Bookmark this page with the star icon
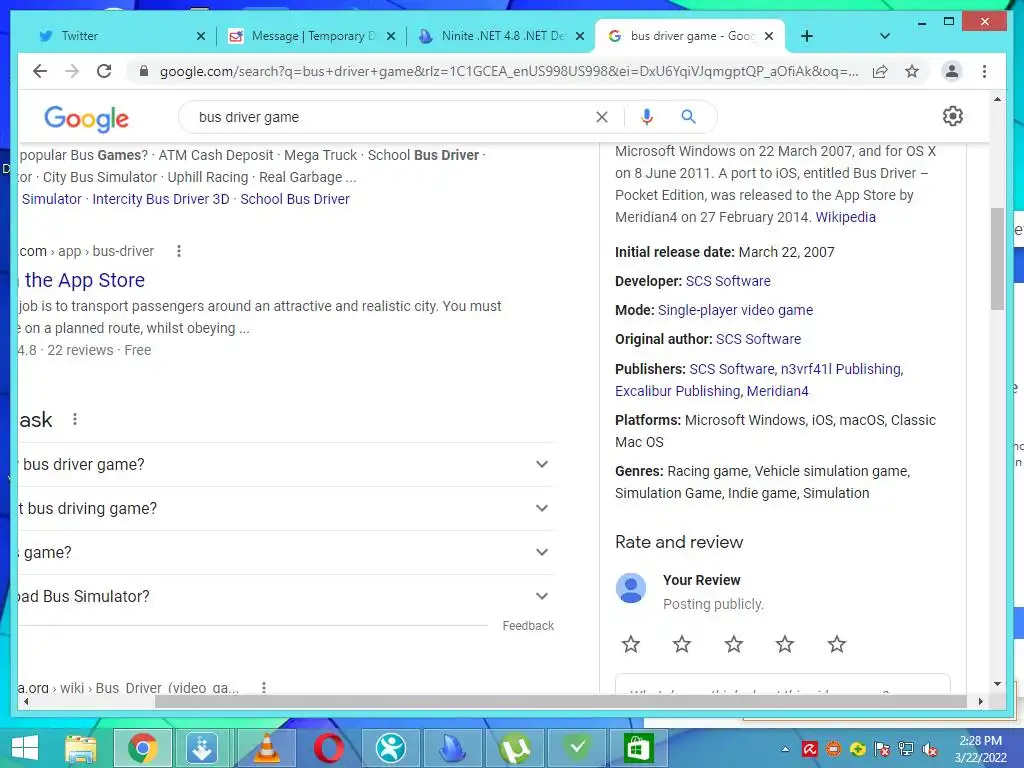Screen dimensions: 1024x768 (912, 71)
